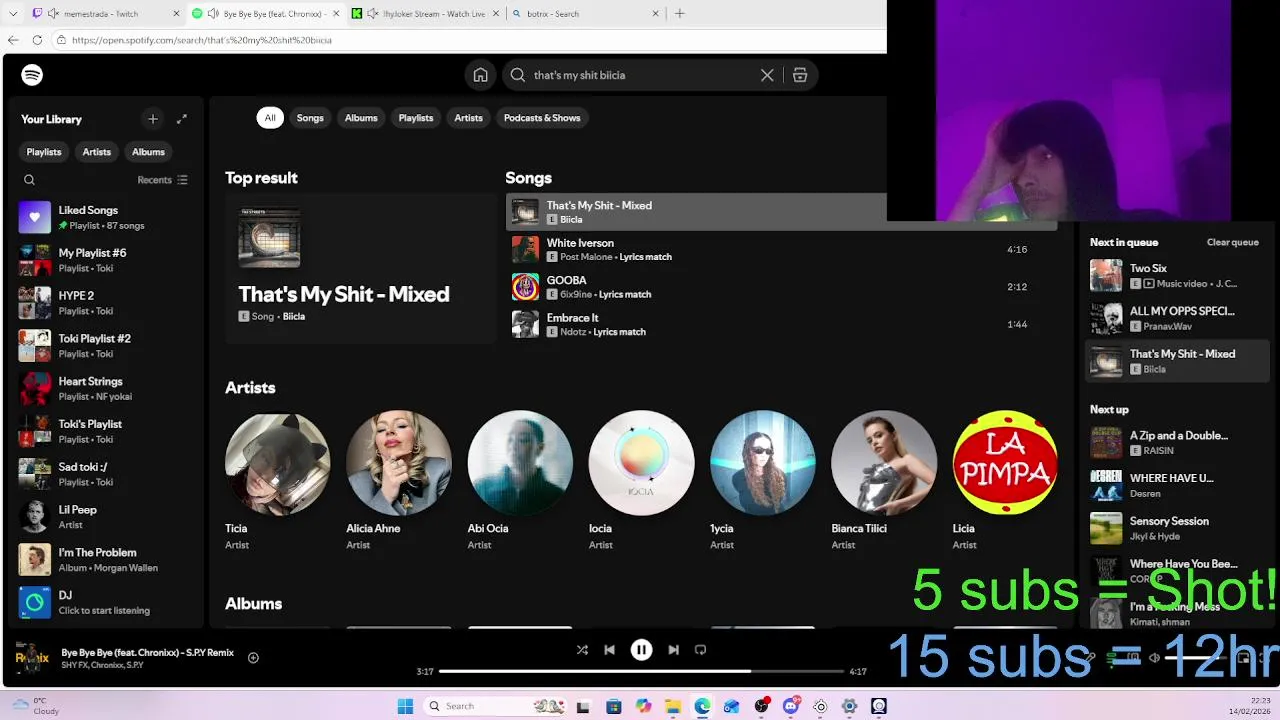Select the Playlists search filter
1280x720 pixels.
pos(416,118)
